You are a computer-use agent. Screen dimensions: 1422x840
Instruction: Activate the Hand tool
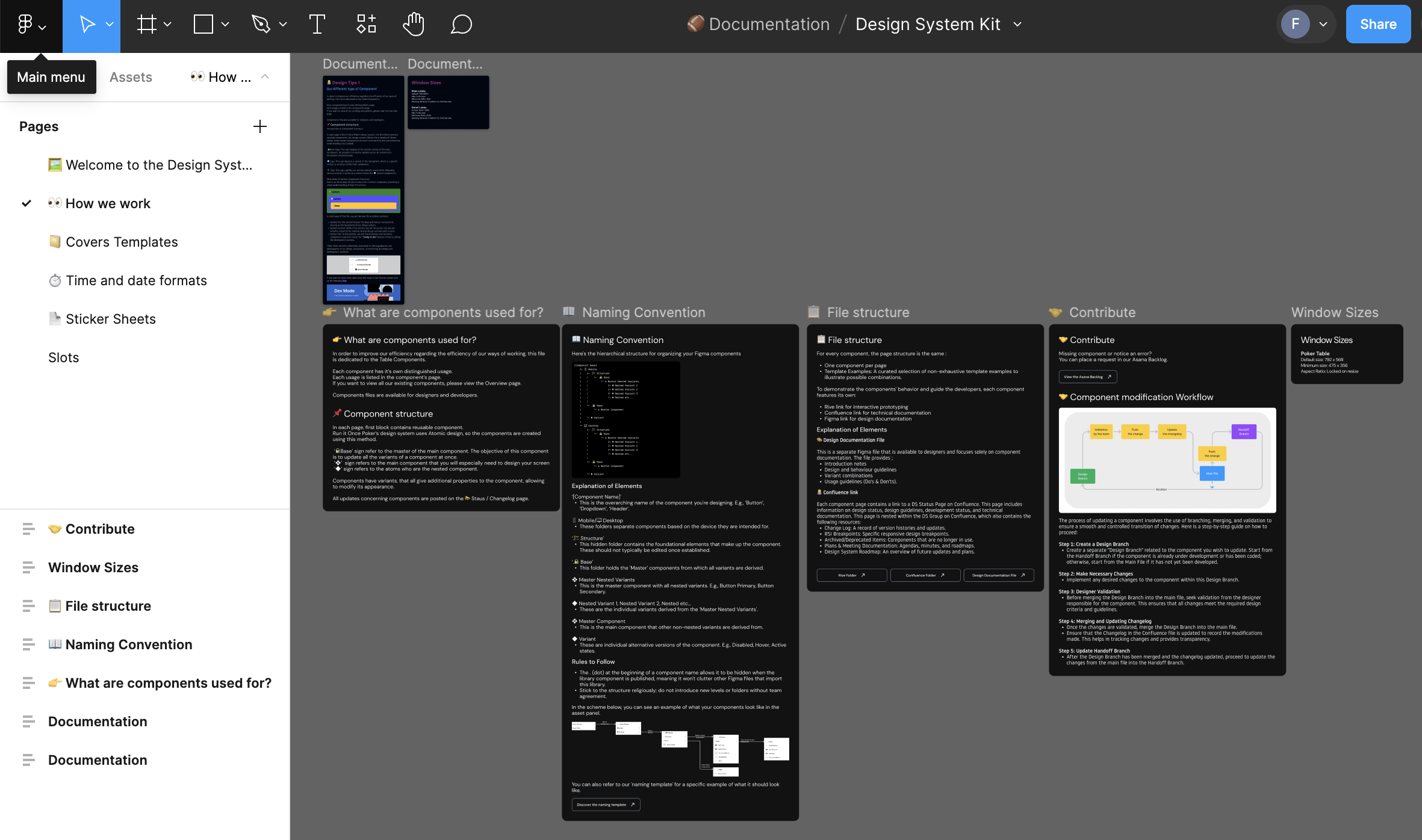point(414,25)
